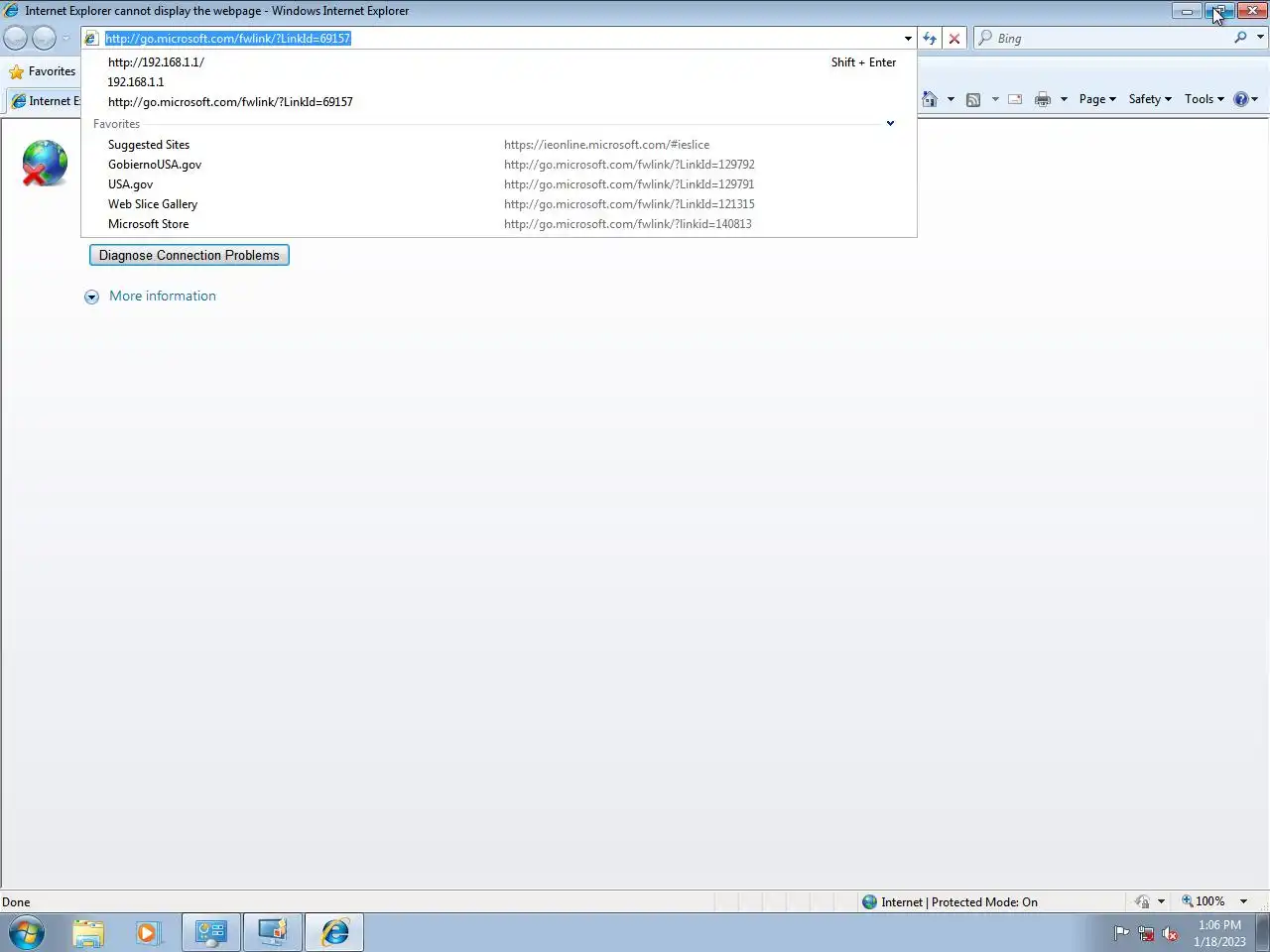
Task: Click the Done status bar text
Action: (x=16, y=902)
